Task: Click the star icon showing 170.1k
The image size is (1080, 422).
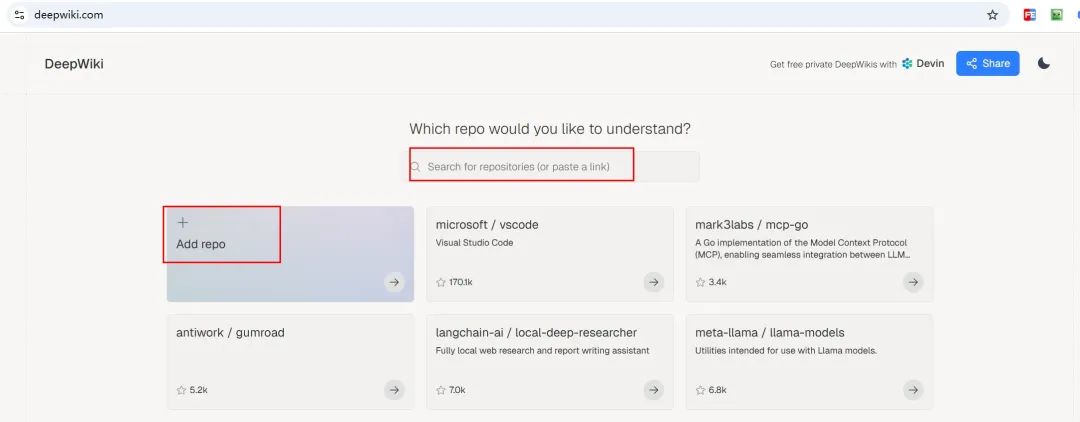Action: point(441,282)
